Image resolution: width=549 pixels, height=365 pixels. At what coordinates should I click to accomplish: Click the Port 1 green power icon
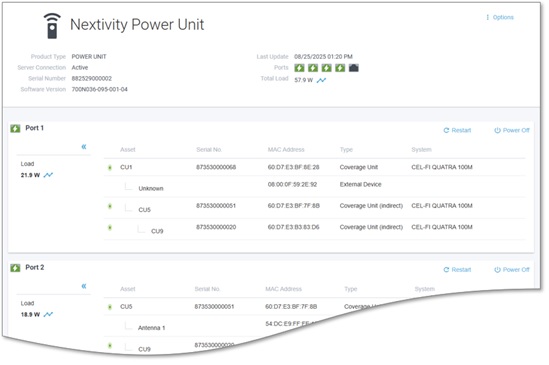point(15,128)
